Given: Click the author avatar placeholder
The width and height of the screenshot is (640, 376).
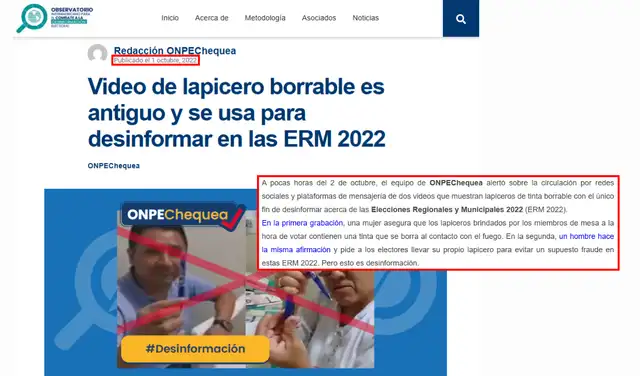Looking at the screenshot, I should click(97, 53).
